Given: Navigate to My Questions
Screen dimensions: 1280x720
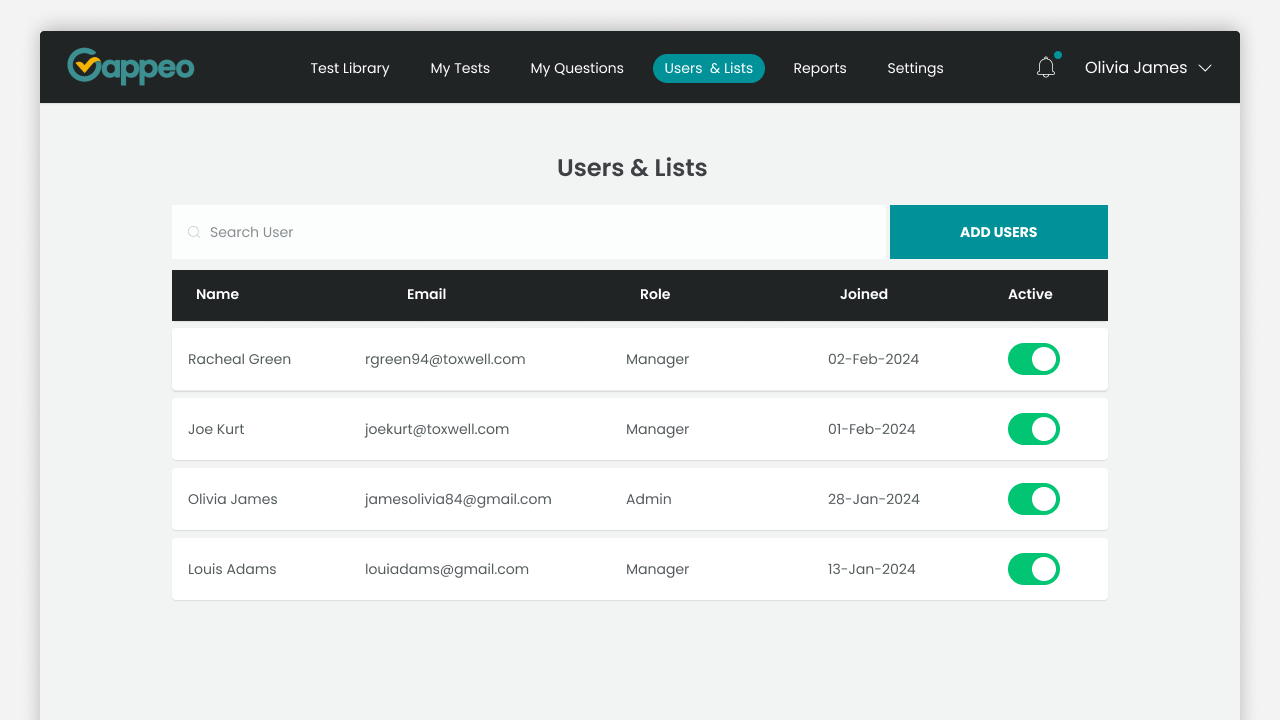Looking at the screenshot, I should tap(577, 68).
